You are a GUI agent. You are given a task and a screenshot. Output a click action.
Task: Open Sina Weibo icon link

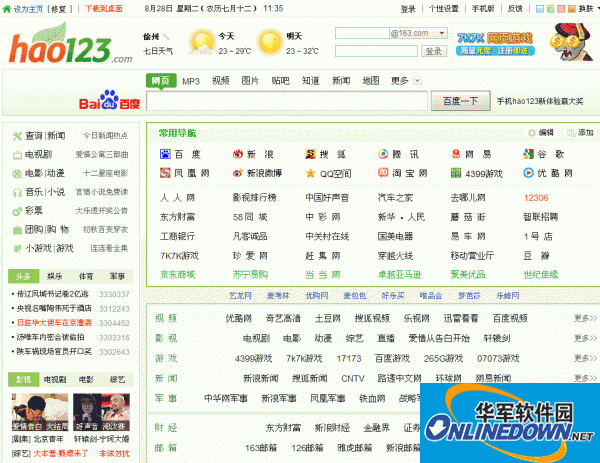click(x=238, y=173)
